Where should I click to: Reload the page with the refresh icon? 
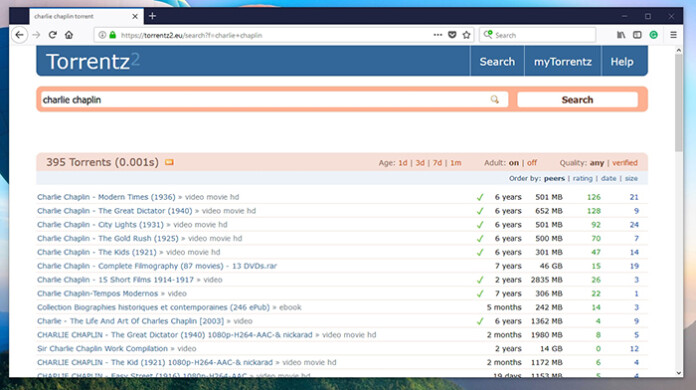52,35
